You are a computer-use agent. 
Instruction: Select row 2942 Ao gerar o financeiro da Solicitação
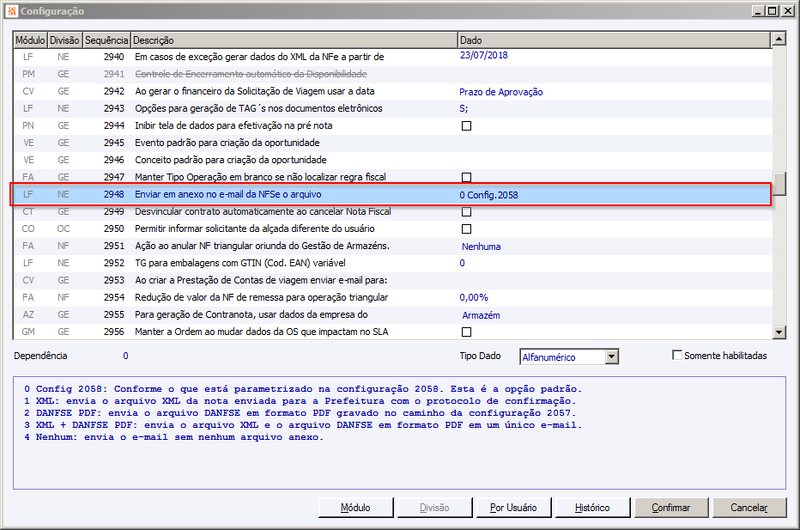click(392, 92)
